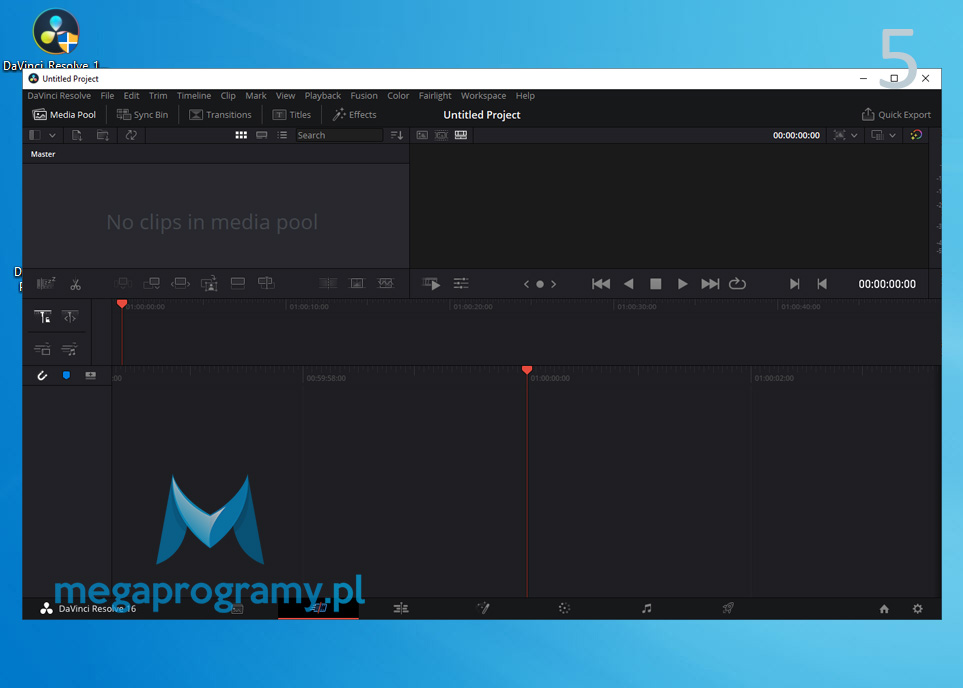Open the Titles panel button
Screen dimensions: 963x688
coord(291,115)
